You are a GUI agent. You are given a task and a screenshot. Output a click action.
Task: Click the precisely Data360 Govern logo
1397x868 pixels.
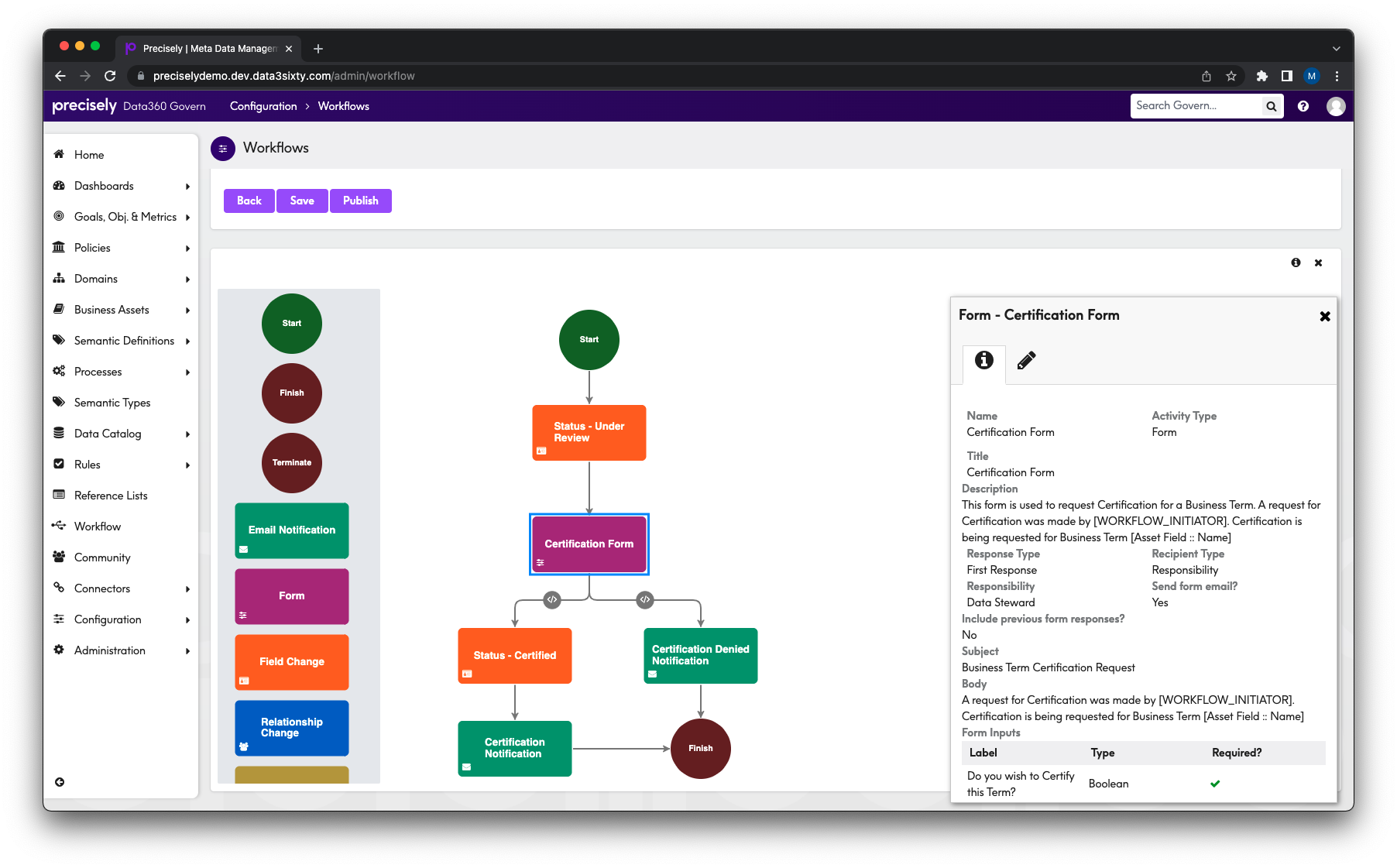click(x=84, y=105)
